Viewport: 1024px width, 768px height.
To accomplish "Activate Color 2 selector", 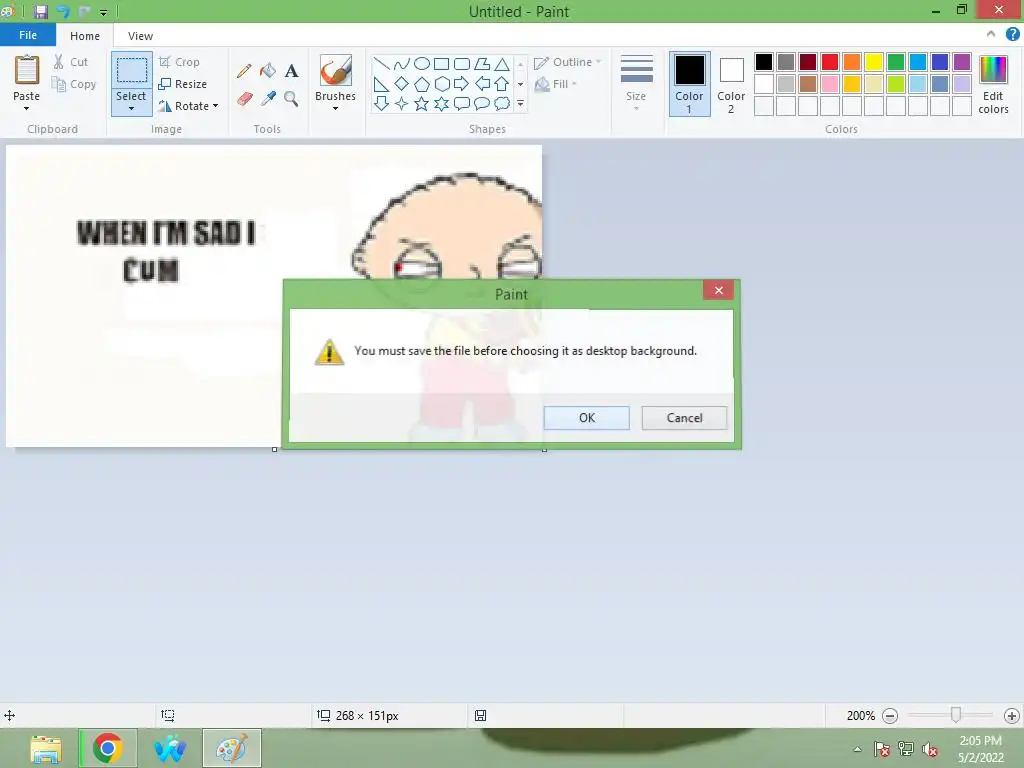I will (x=731, y=85).
